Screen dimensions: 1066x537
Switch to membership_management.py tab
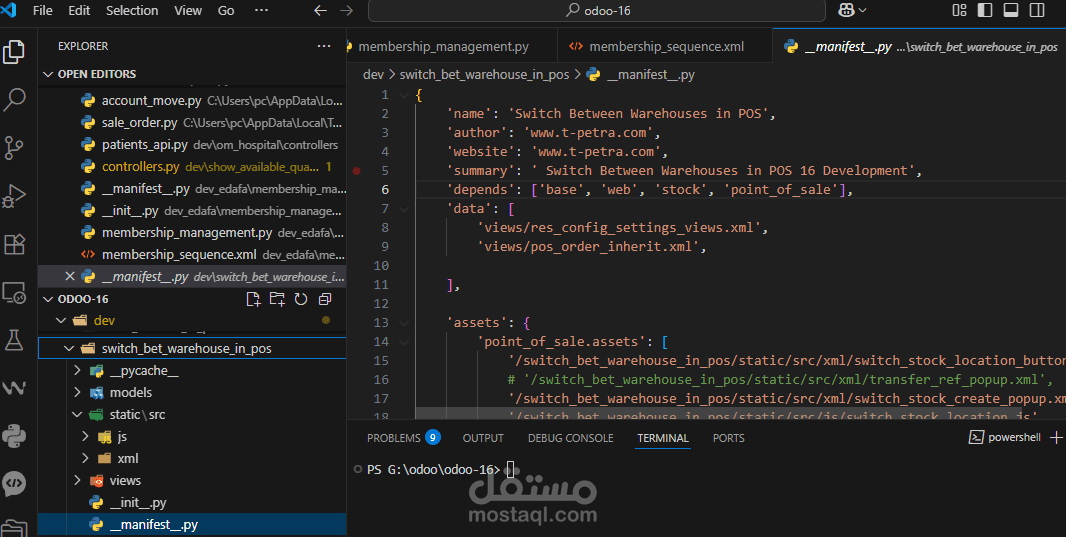click(x=451, y=46)
